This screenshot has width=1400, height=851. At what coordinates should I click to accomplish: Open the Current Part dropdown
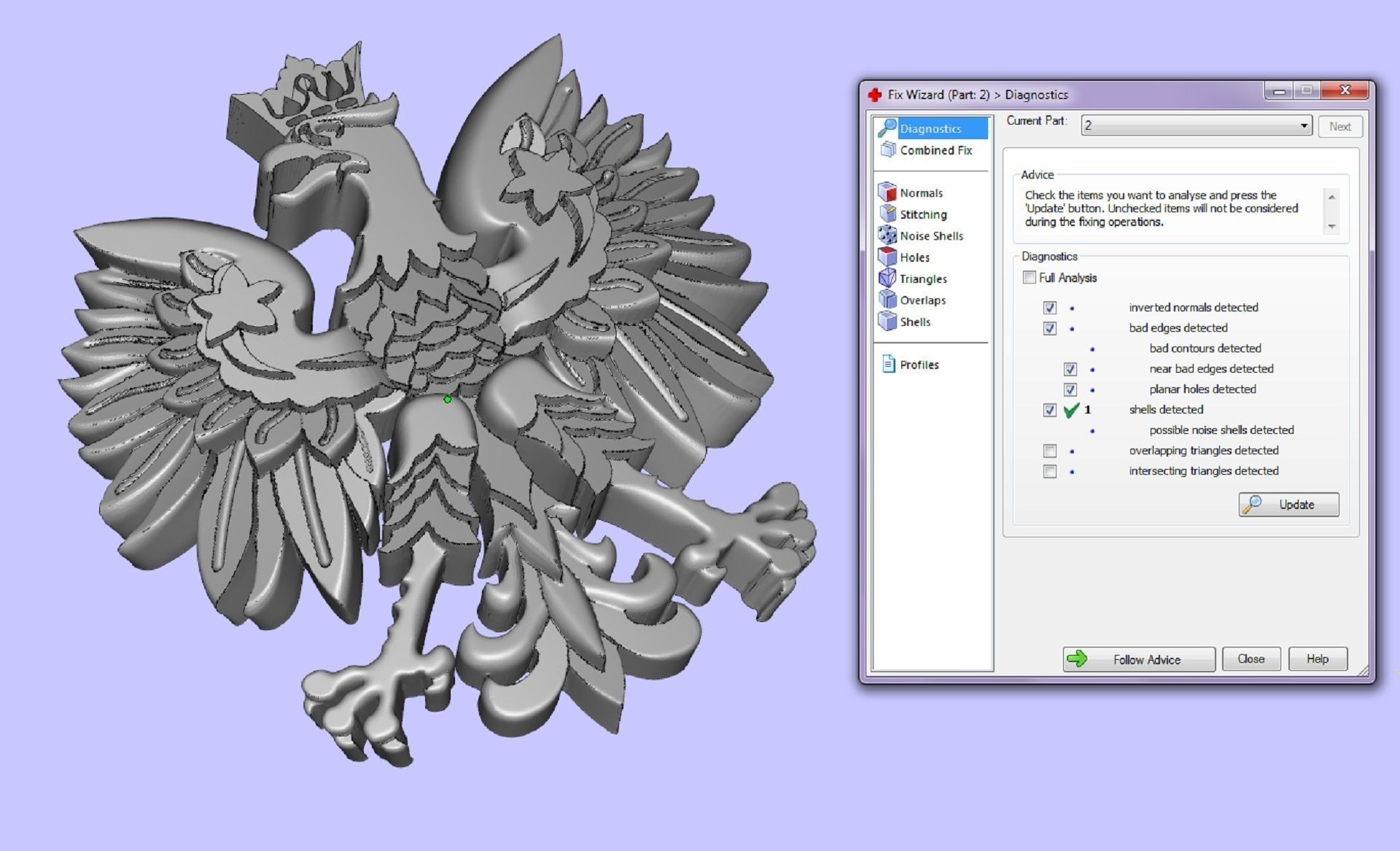tap(1197, 125)
